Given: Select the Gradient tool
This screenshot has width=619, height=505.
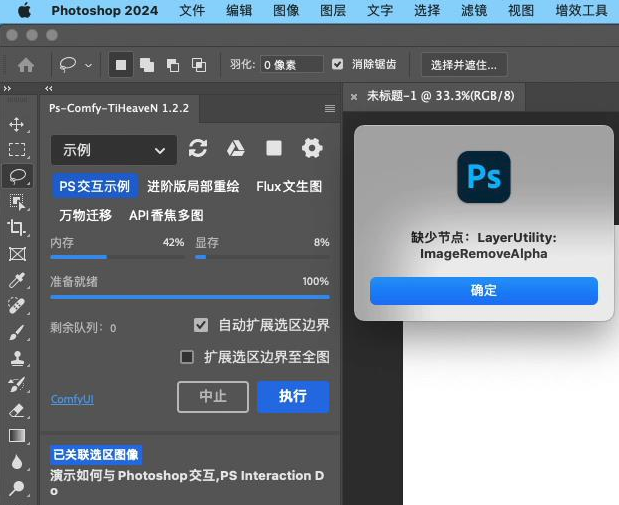Looking at the screenshot, I should click(17, 436).
